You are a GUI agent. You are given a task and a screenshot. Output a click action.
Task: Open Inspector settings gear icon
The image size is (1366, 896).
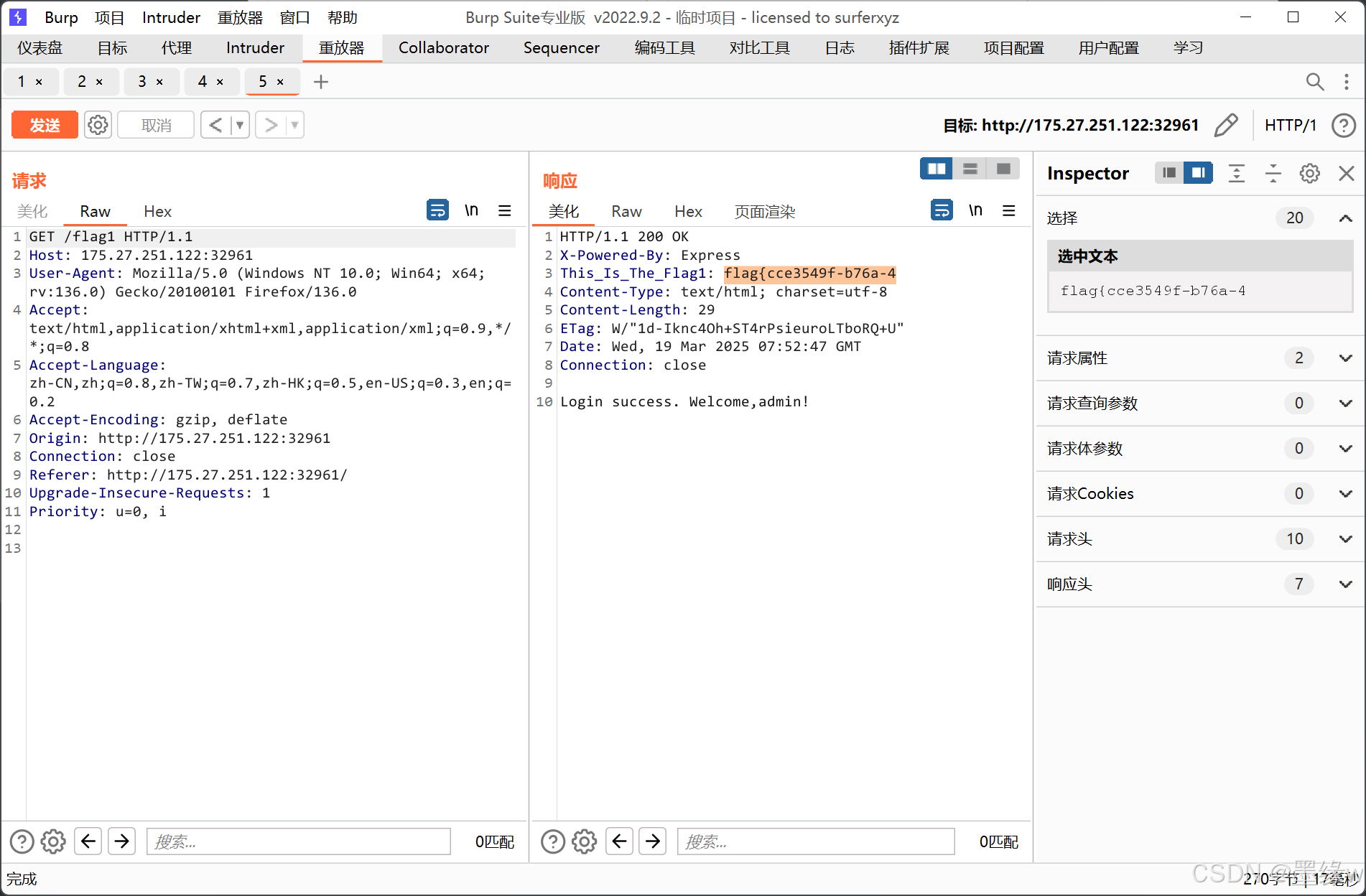pos(1309,173)
